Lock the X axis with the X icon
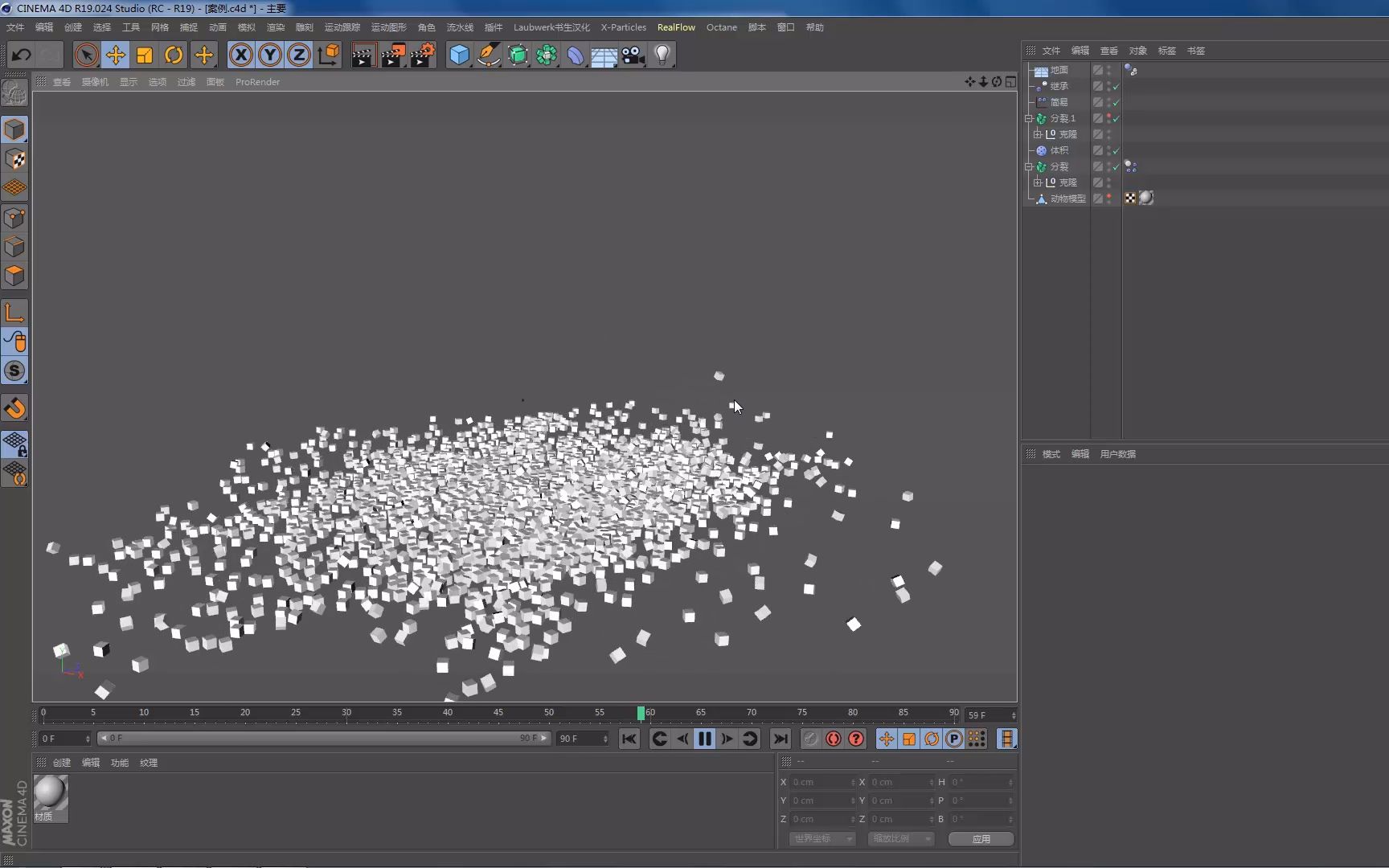This screenshot has width=1389, height=868. [x=240, y=55]
